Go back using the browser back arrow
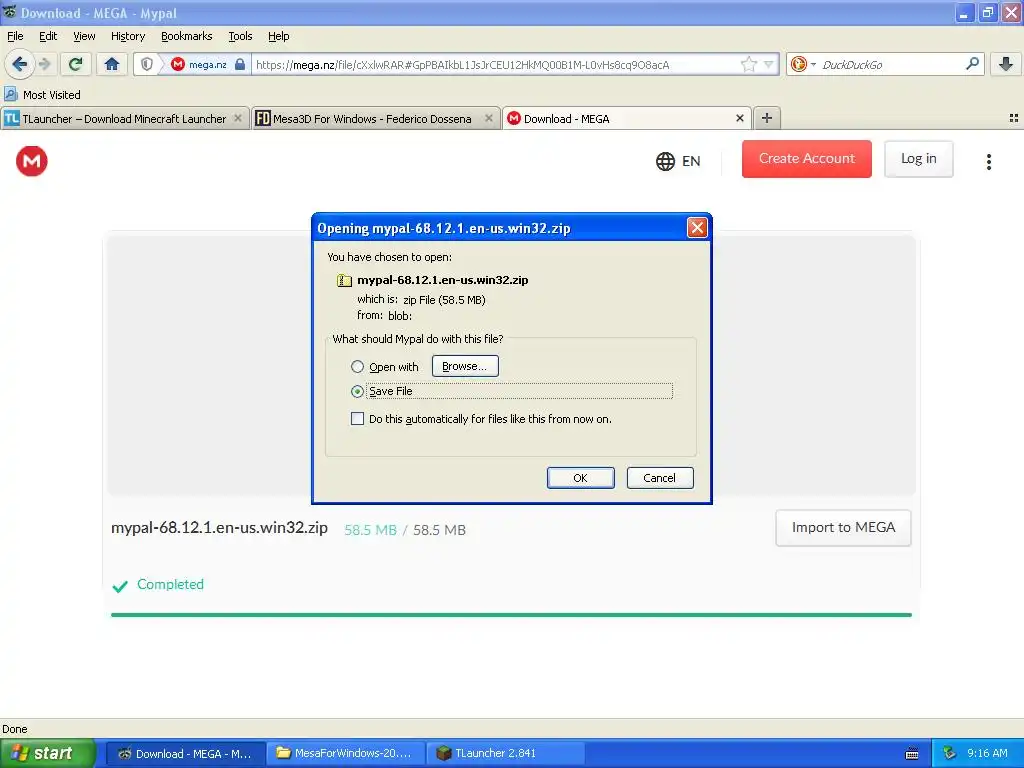1024x768 pixels. click(19, 64)
